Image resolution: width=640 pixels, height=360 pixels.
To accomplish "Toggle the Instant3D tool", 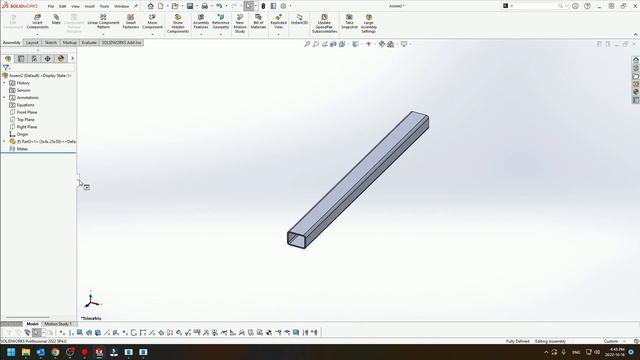I will pos(299,19).
